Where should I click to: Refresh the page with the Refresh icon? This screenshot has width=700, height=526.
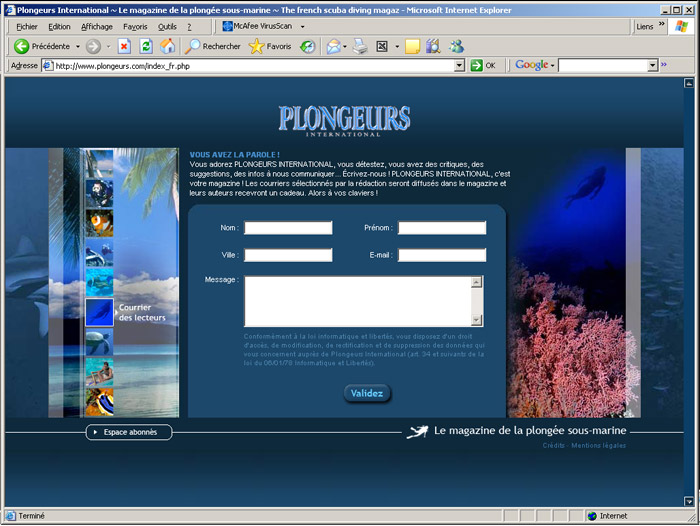click(x=146, y=46)
